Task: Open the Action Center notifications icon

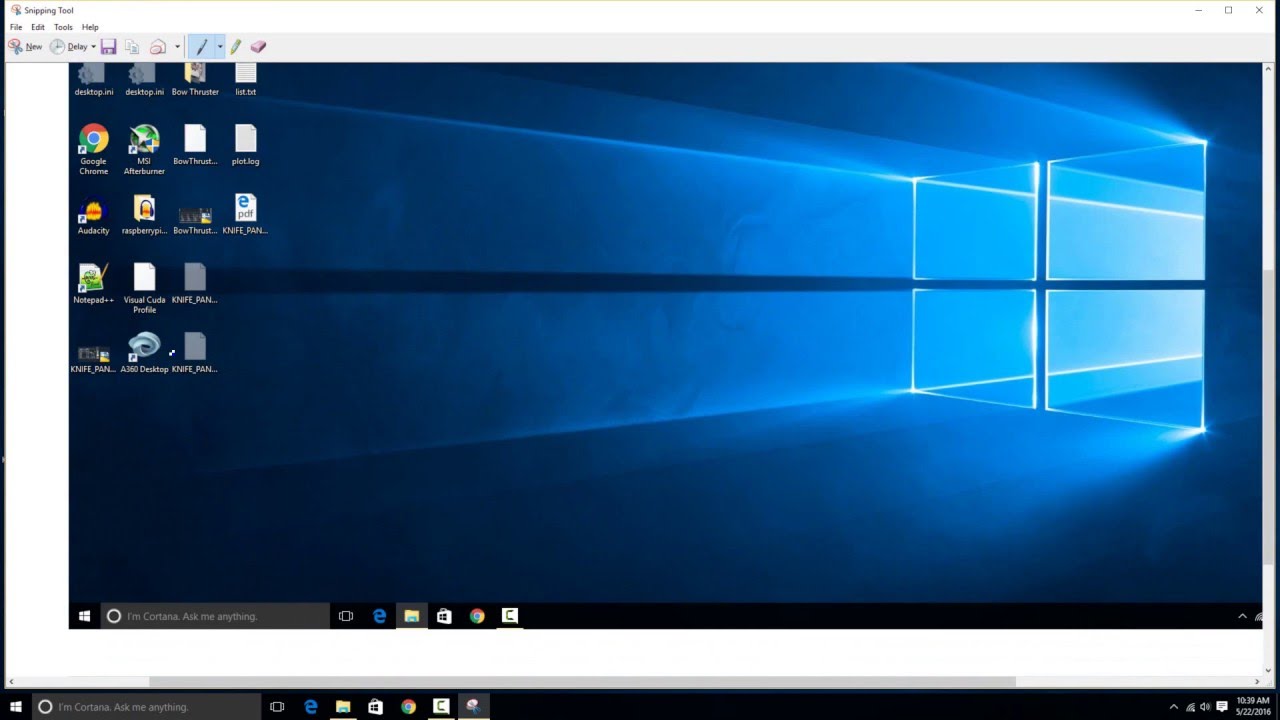Action: [x=1222, y=707]
